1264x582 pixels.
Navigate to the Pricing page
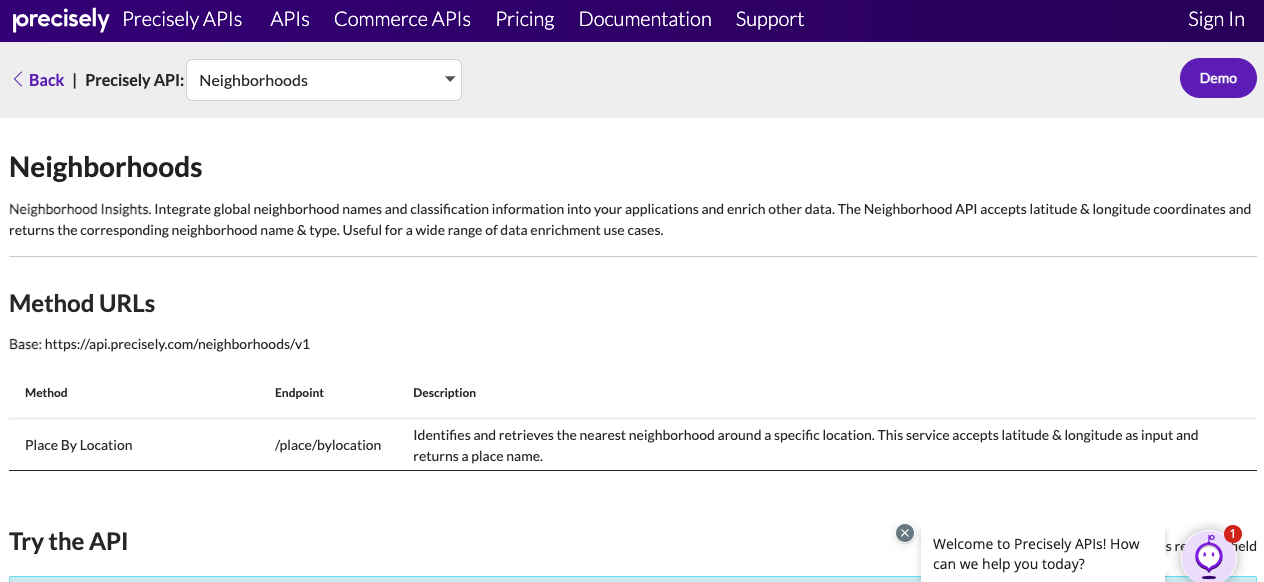(x=525, y=20)
